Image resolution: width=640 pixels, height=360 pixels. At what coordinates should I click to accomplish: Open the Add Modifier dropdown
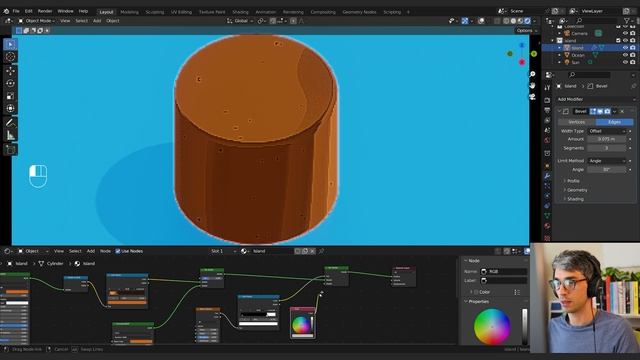tap(596, 99)
